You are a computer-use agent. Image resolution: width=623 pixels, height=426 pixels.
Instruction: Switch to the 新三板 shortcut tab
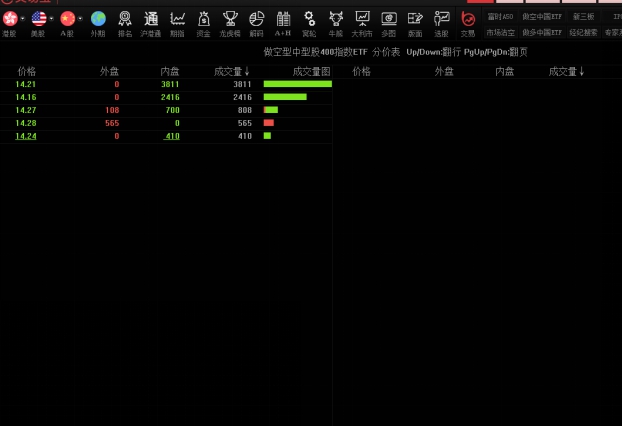point(583,17)
